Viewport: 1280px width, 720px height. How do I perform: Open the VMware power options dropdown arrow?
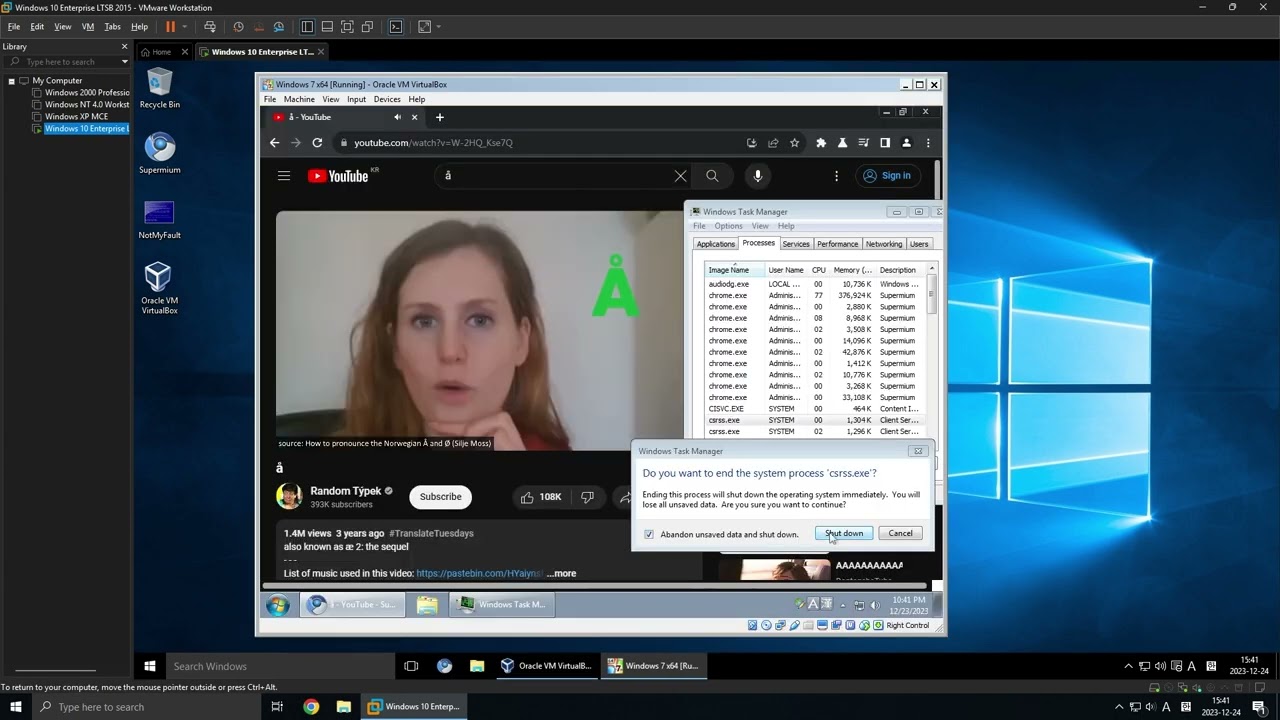pyautogui.click(x=186, y=27)
